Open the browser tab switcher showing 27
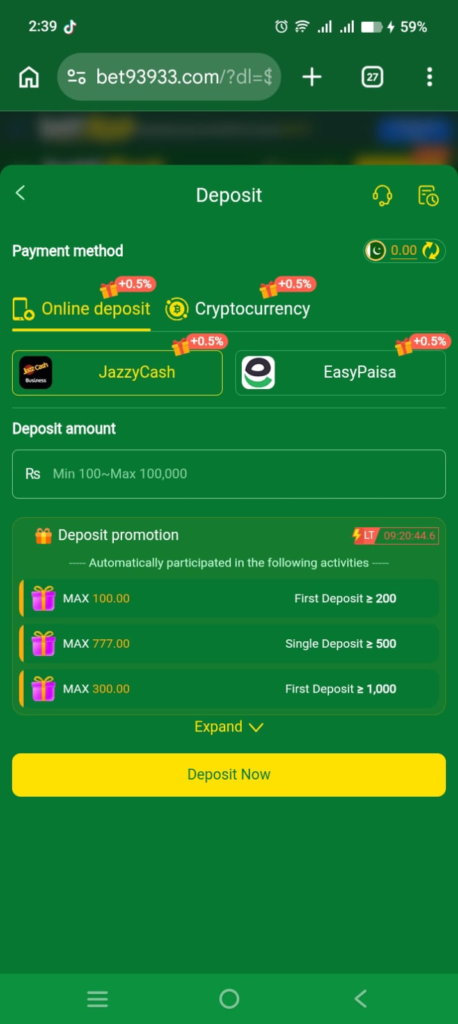The image size is (458, 1024). (372, 77)
